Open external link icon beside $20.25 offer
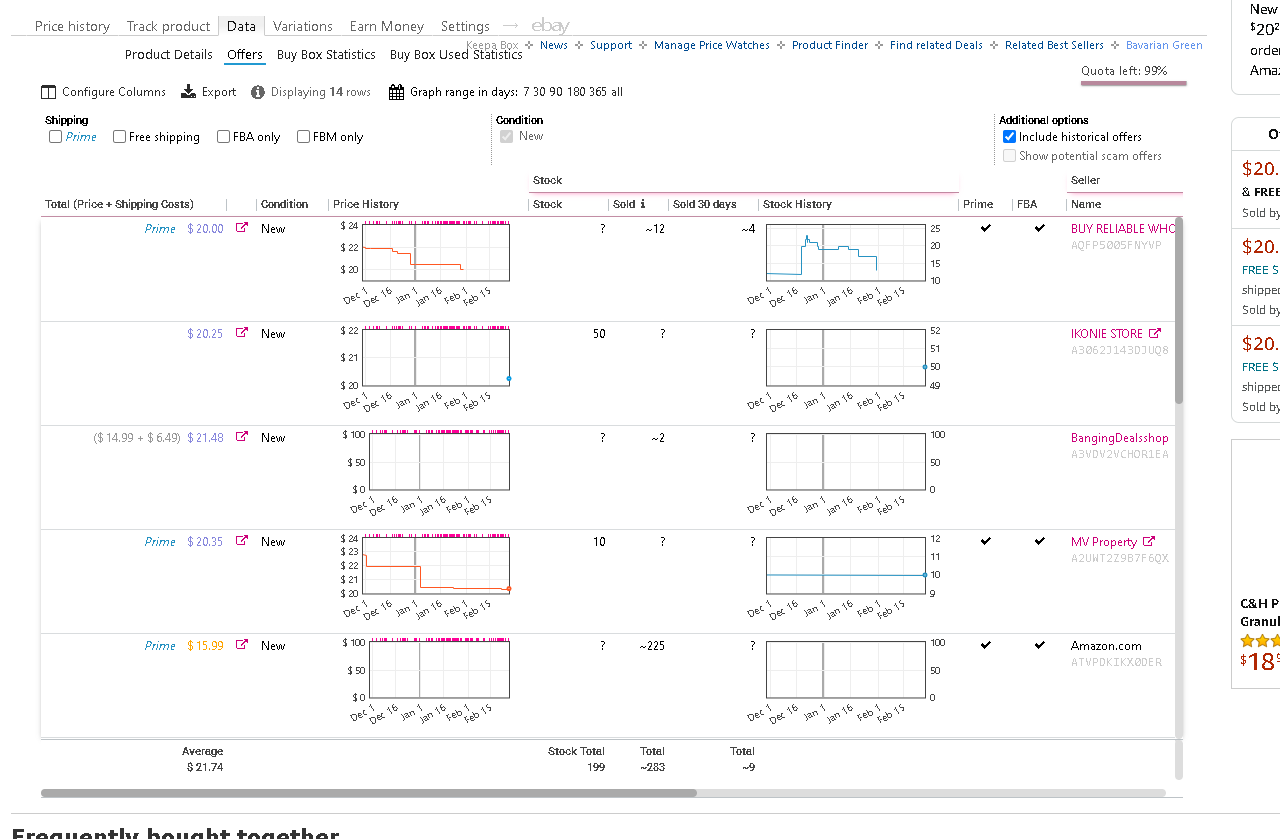 pos(241,333)
